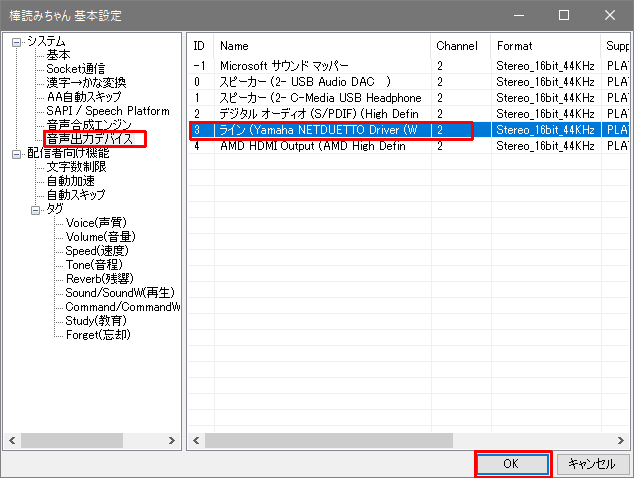Sort device list by ID column
This screenshot has height=478, width=634.
coord(201,46)
